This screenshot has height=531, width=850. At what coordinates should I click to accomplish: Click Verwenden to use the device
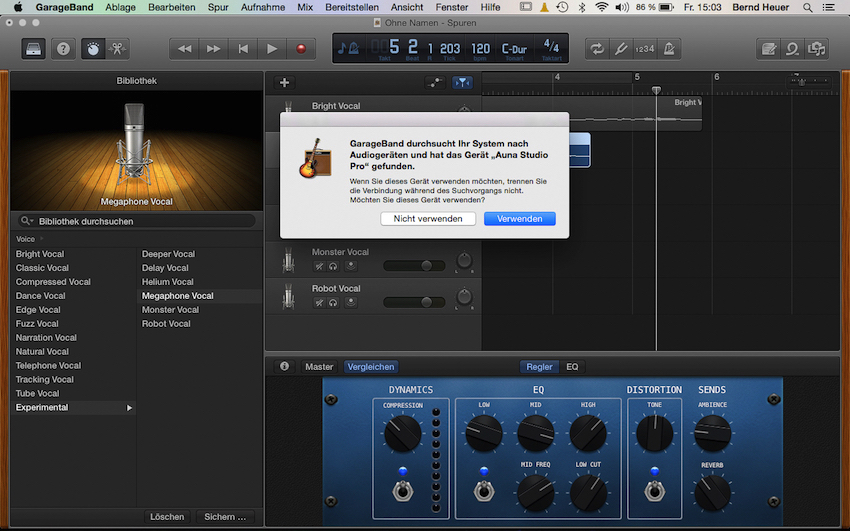[519, 218]
